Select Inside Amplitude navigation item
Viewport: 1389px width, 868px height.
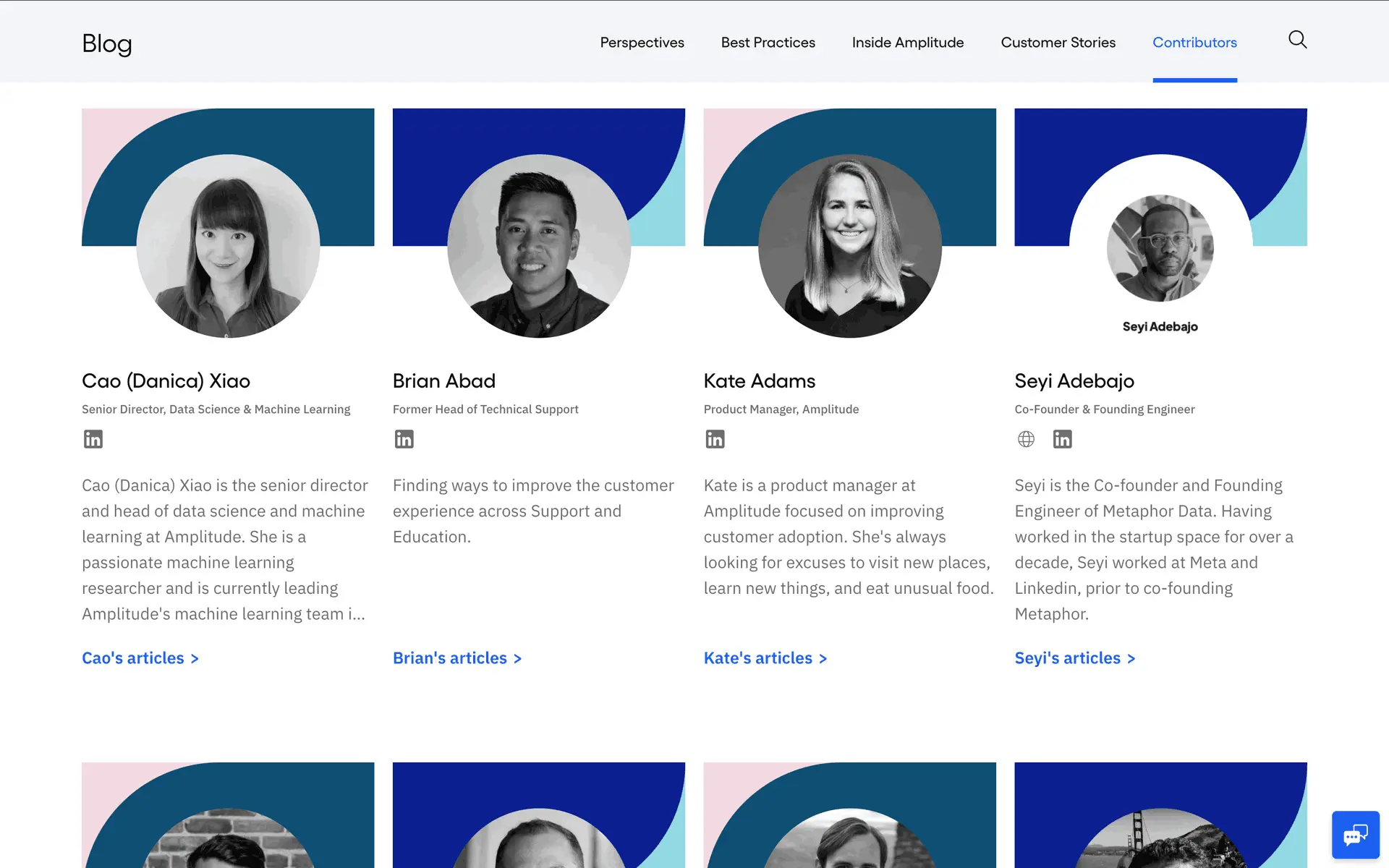point(907,43)
